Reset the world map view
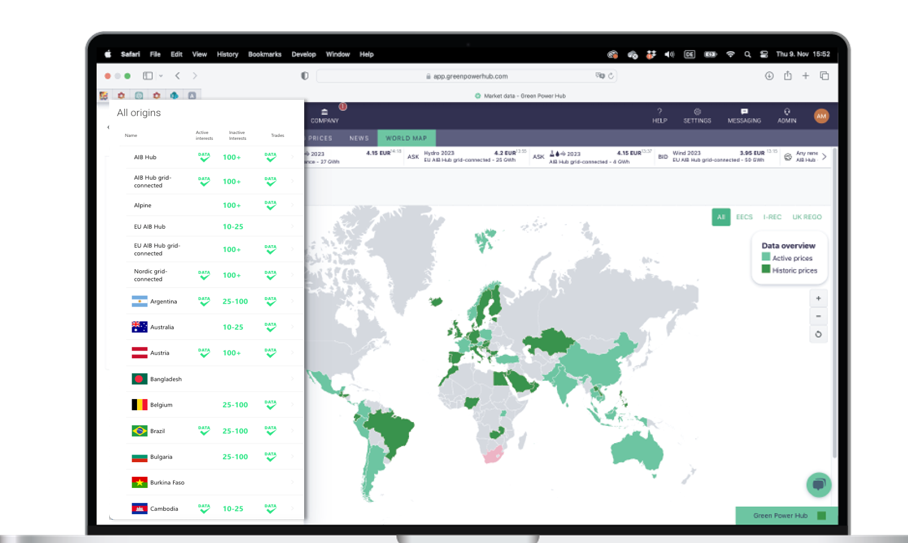The image size is (908, 543). point(818,334)
